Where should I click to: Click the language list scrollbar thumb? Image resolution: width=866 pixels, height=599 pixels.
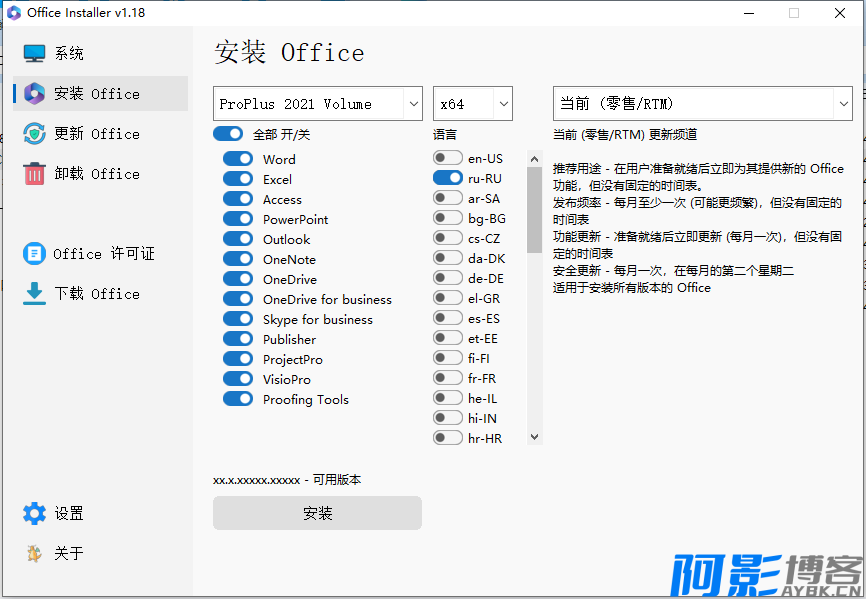(x=534, y=210)
